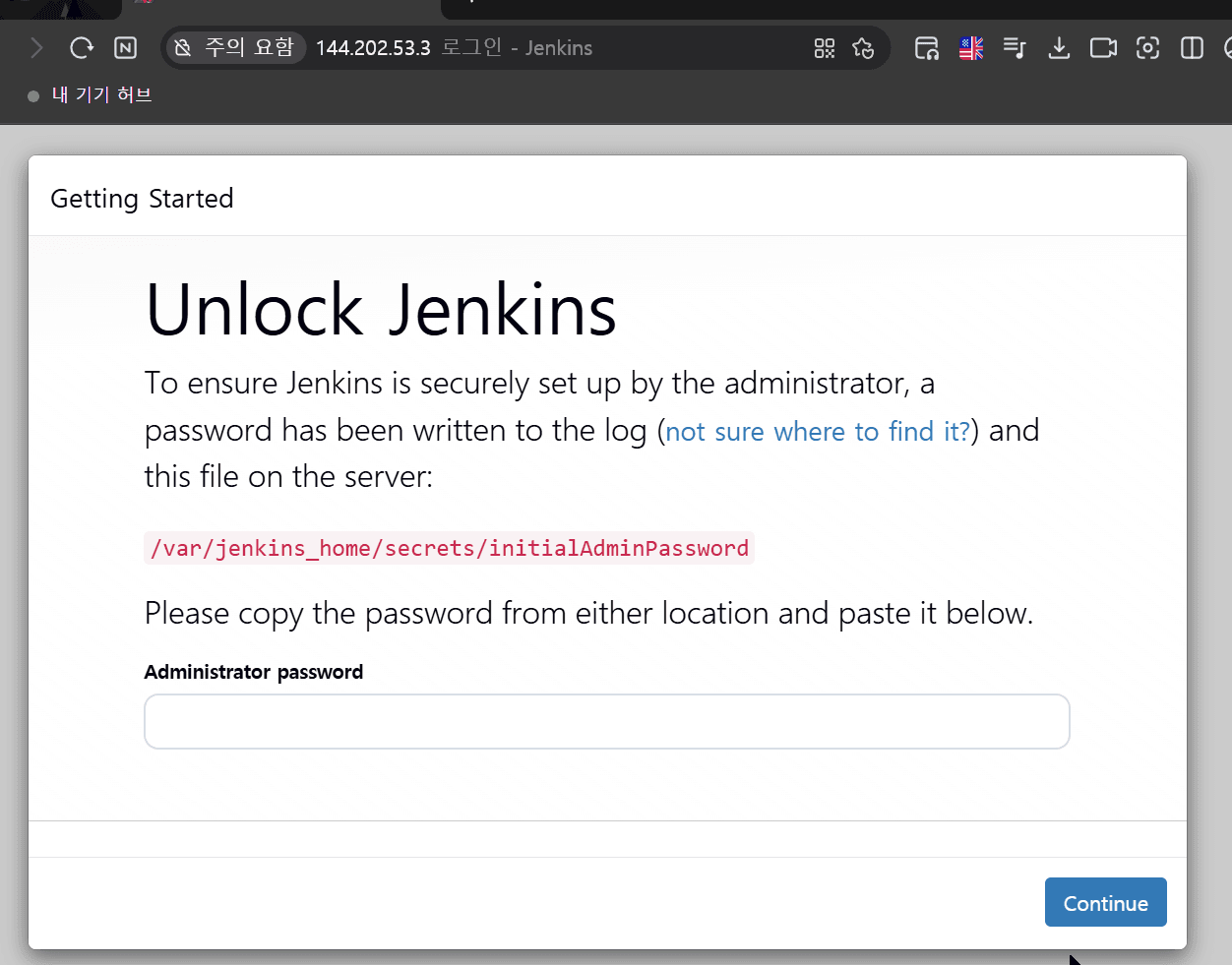Open the music playlist toolbar icon
The height and width of the screenshot is (965, 1232).
[x=1015, y=48]
